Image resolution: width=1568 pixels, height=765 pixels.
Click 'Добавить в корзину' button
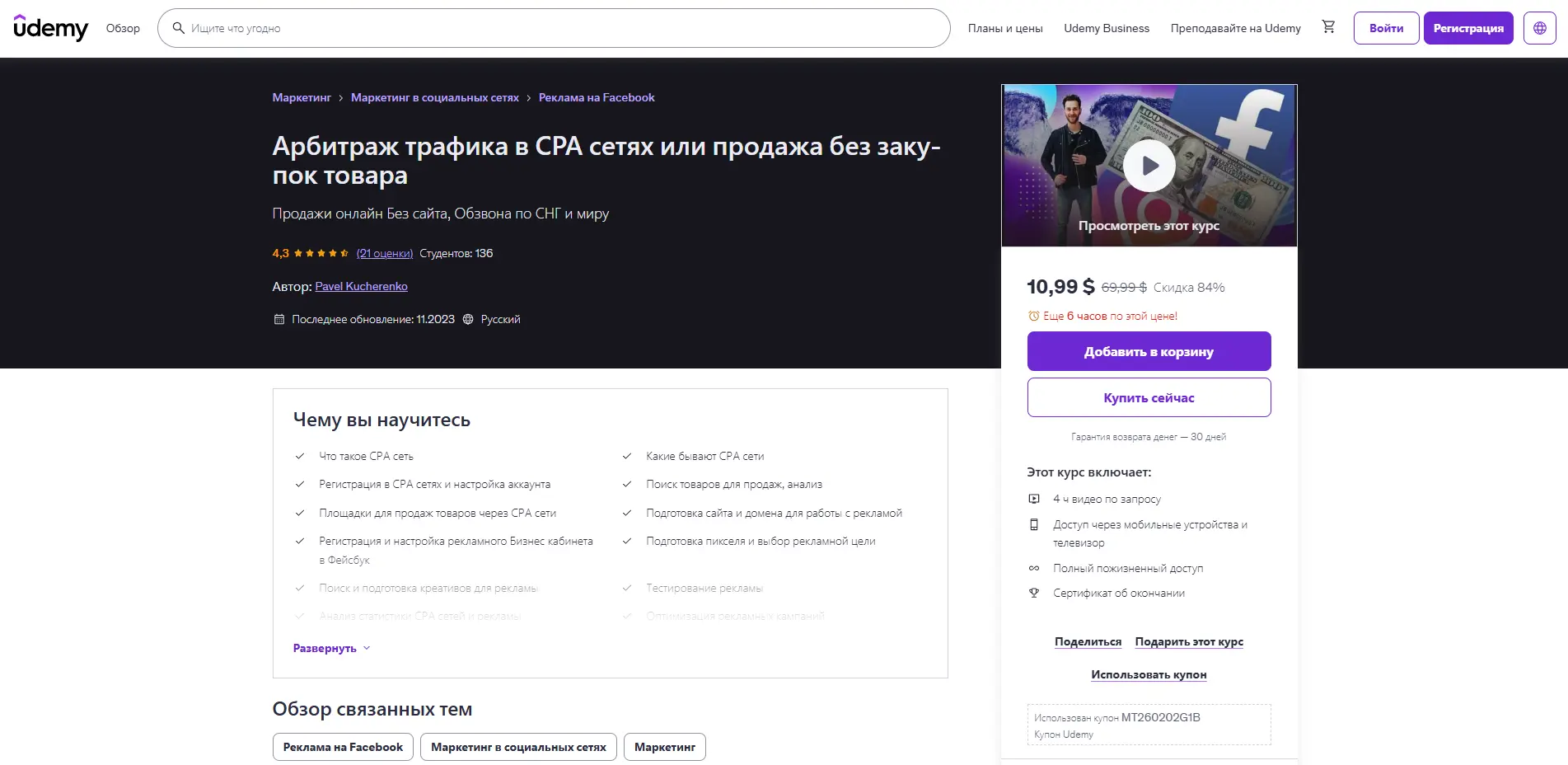1149,350
